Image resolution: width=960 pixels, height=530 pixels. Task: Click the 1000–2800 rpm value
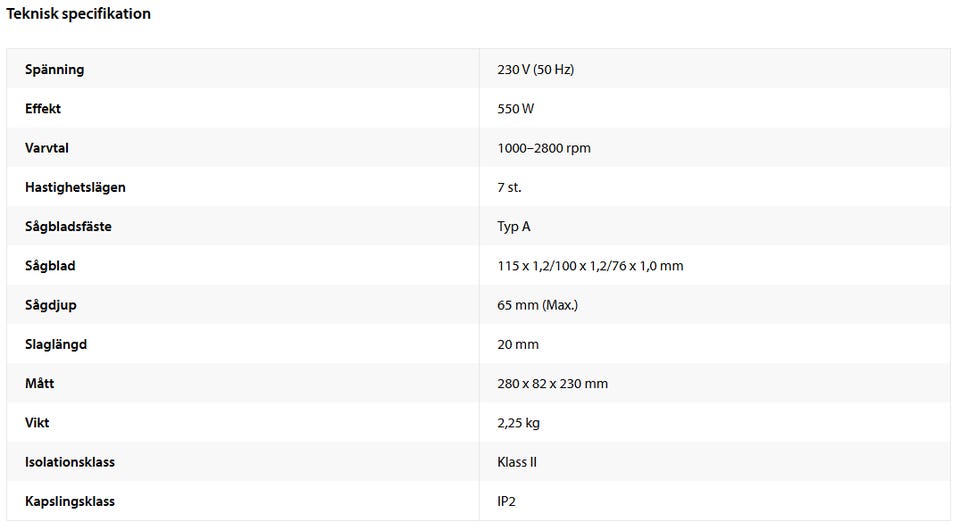pyautogui.click(x=543, y=148)
